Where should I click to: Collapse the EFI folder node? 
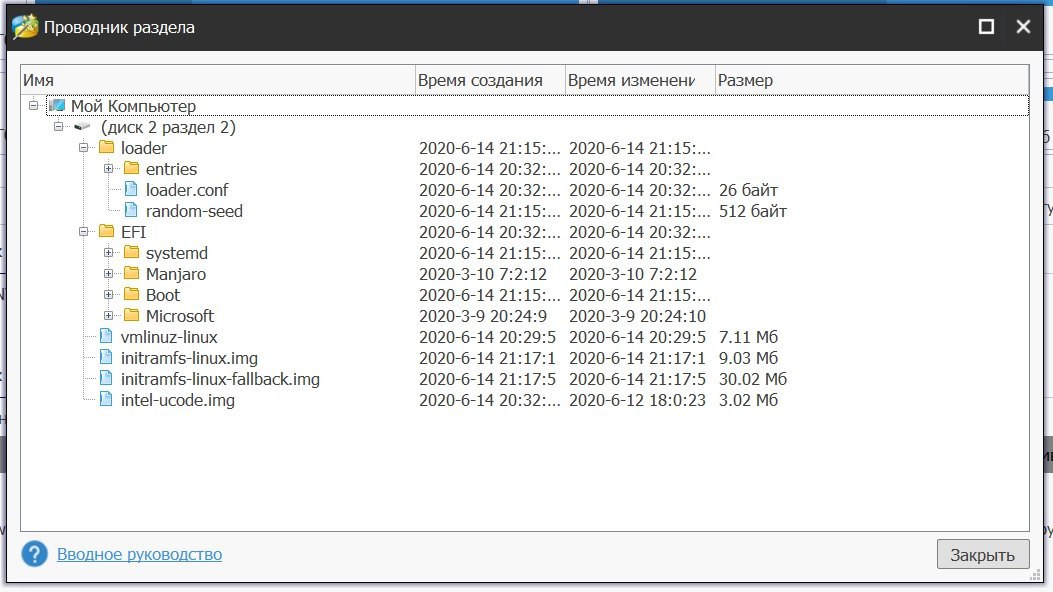(83, 231)
